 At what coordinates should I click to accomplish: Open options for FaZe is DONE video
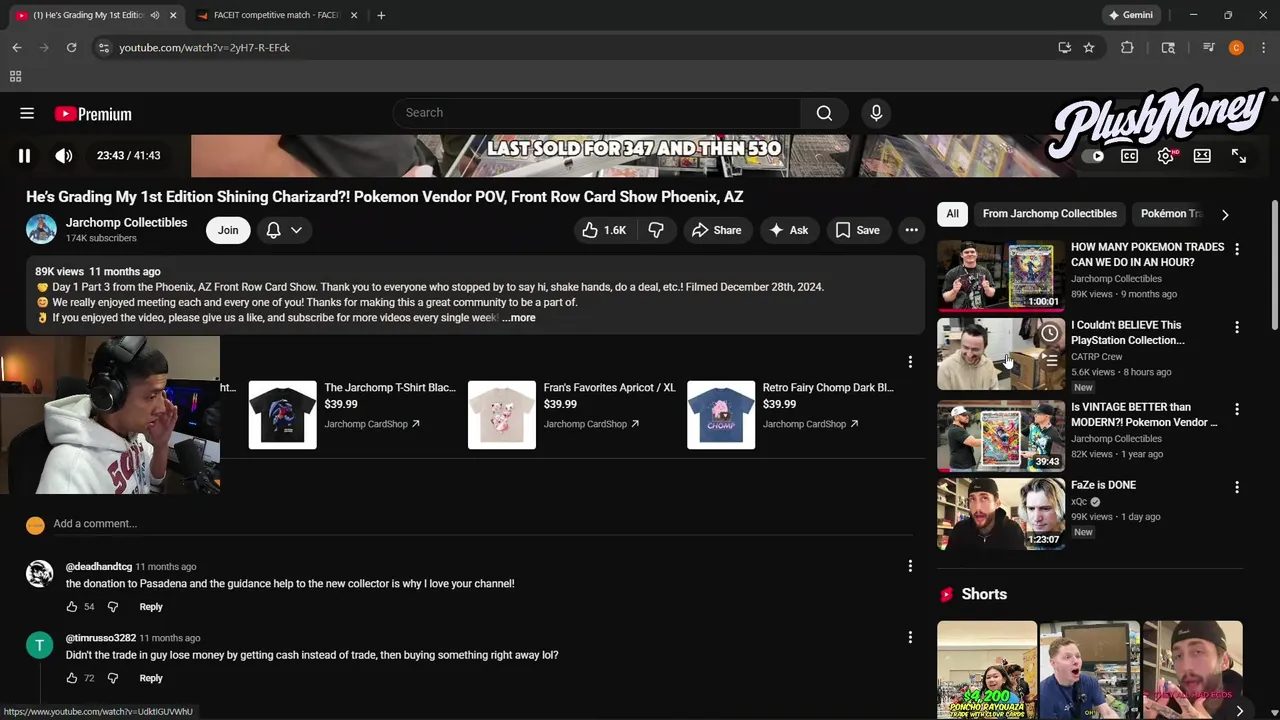1237,487
